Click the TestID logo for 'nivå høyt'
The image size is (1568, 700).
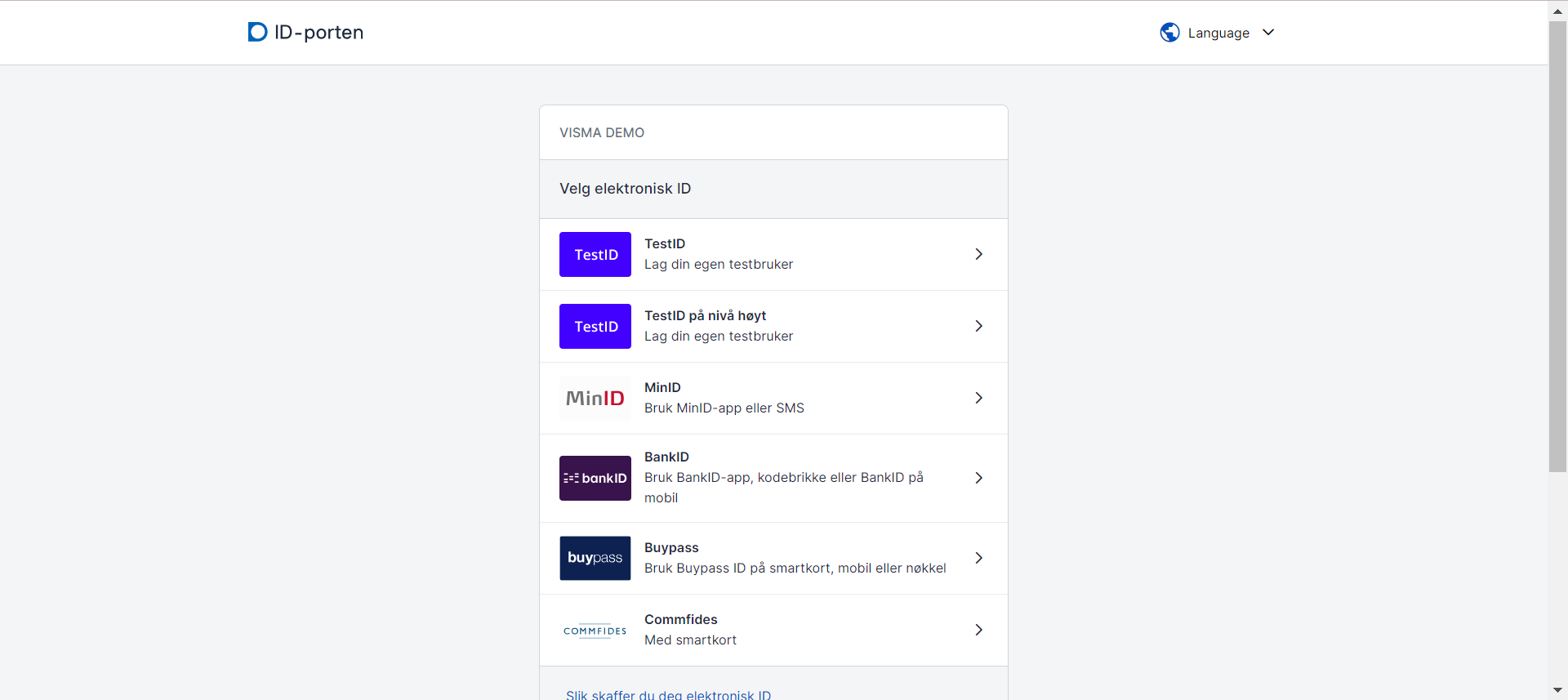(595, 327)
